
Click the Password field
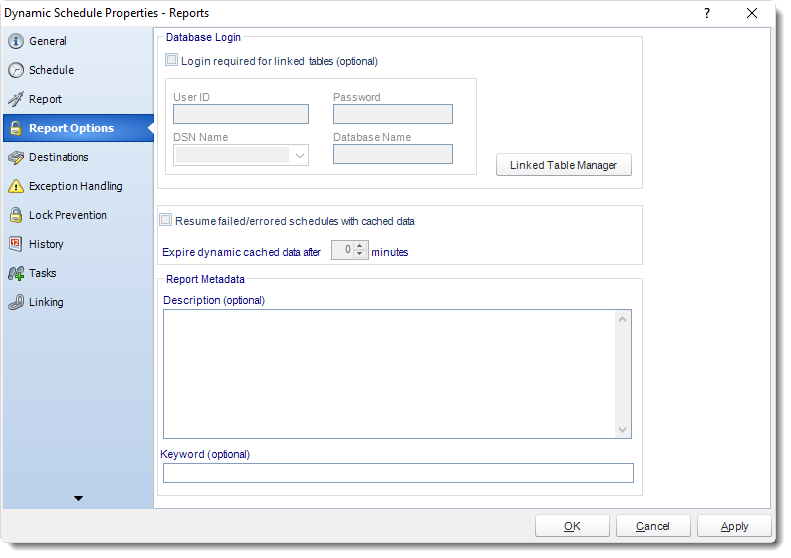tap(392, 114)
